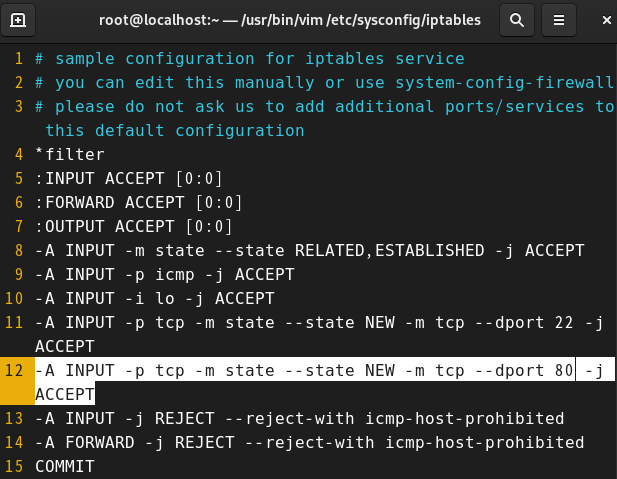This screenshot has height=479, width=617.
Task: Click the window title 'root@localhost:~'
Action: 159,20
